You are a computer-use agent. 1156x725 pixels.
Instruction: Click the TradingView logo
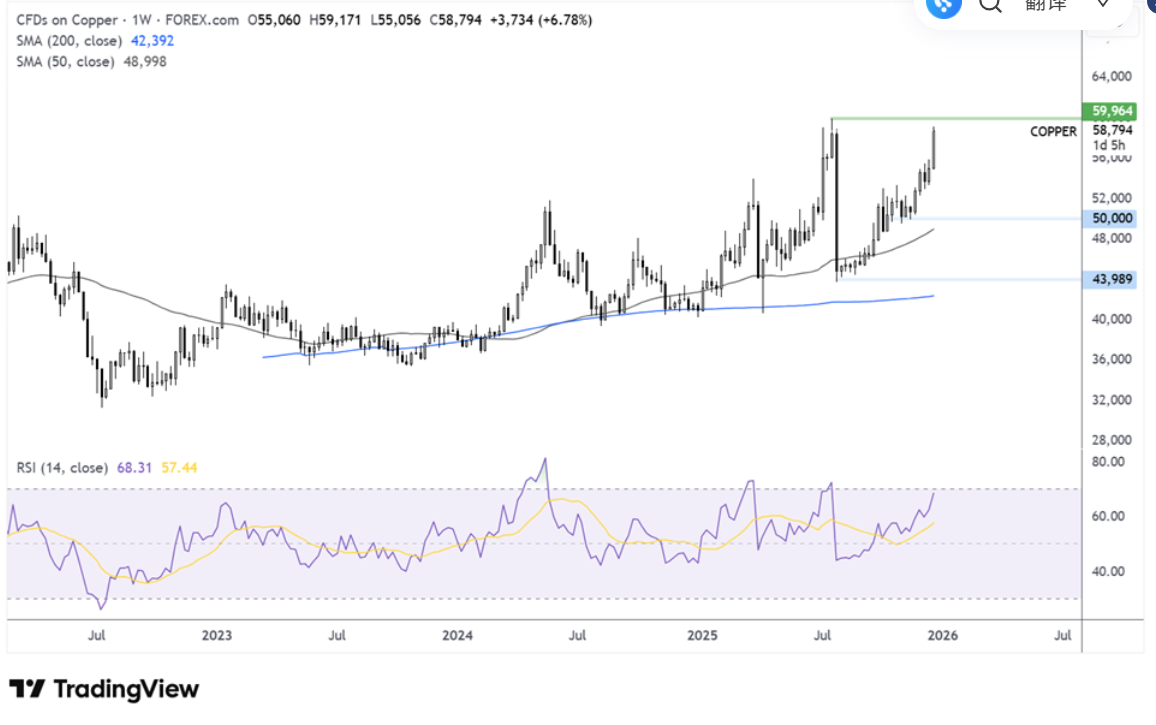(x=104, y=689)
